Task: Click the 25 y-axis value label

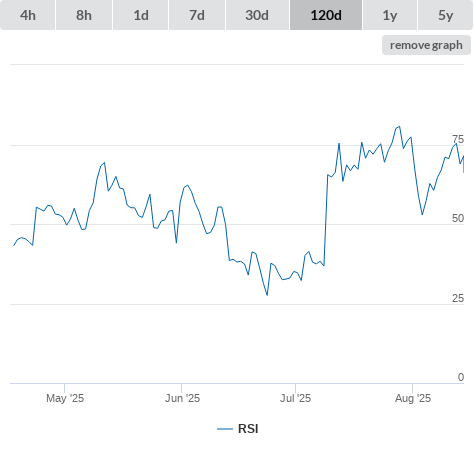Action: point(458,298)
